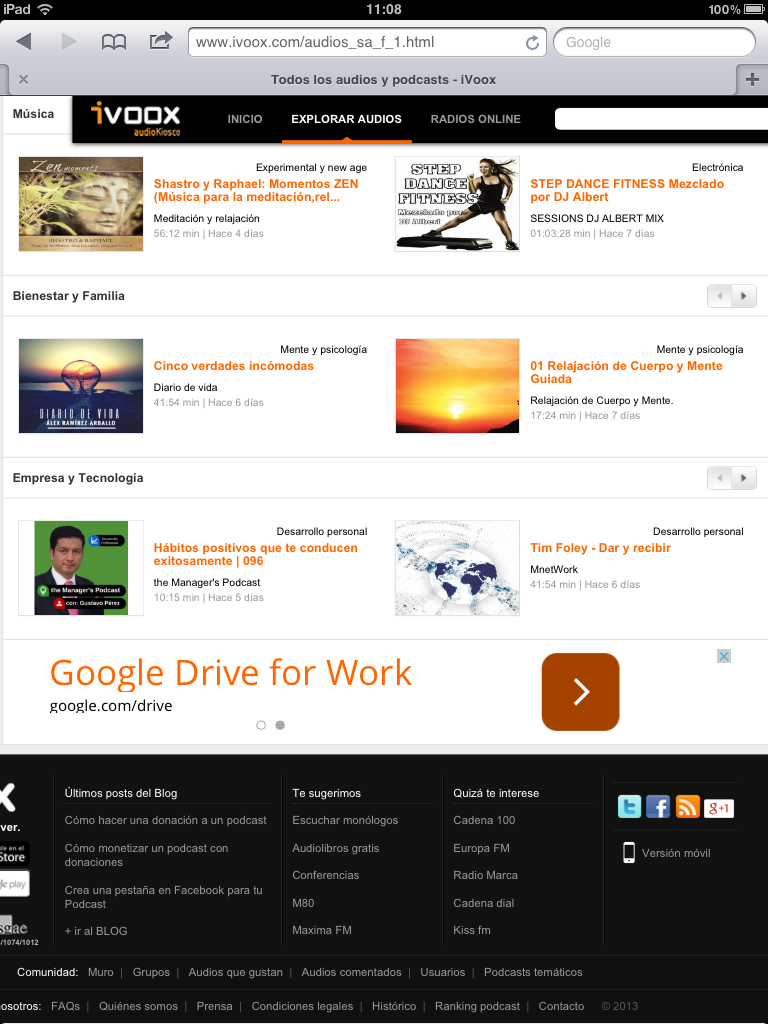Open the Safari share icon

pyautogui.click(x=161, y=40)
